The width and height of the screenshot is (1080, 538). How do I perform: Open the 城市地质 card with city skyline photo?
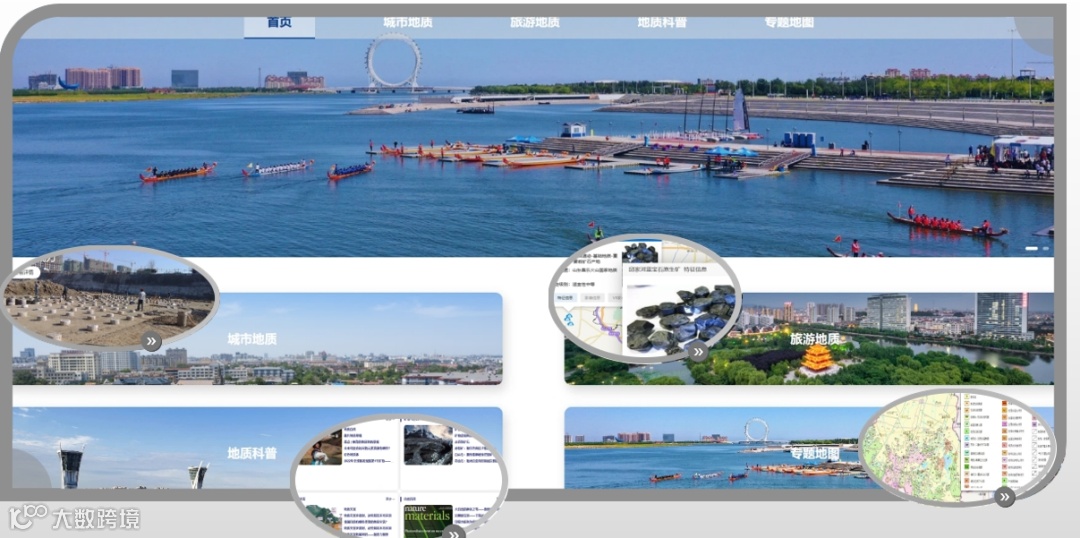(258, 339)
